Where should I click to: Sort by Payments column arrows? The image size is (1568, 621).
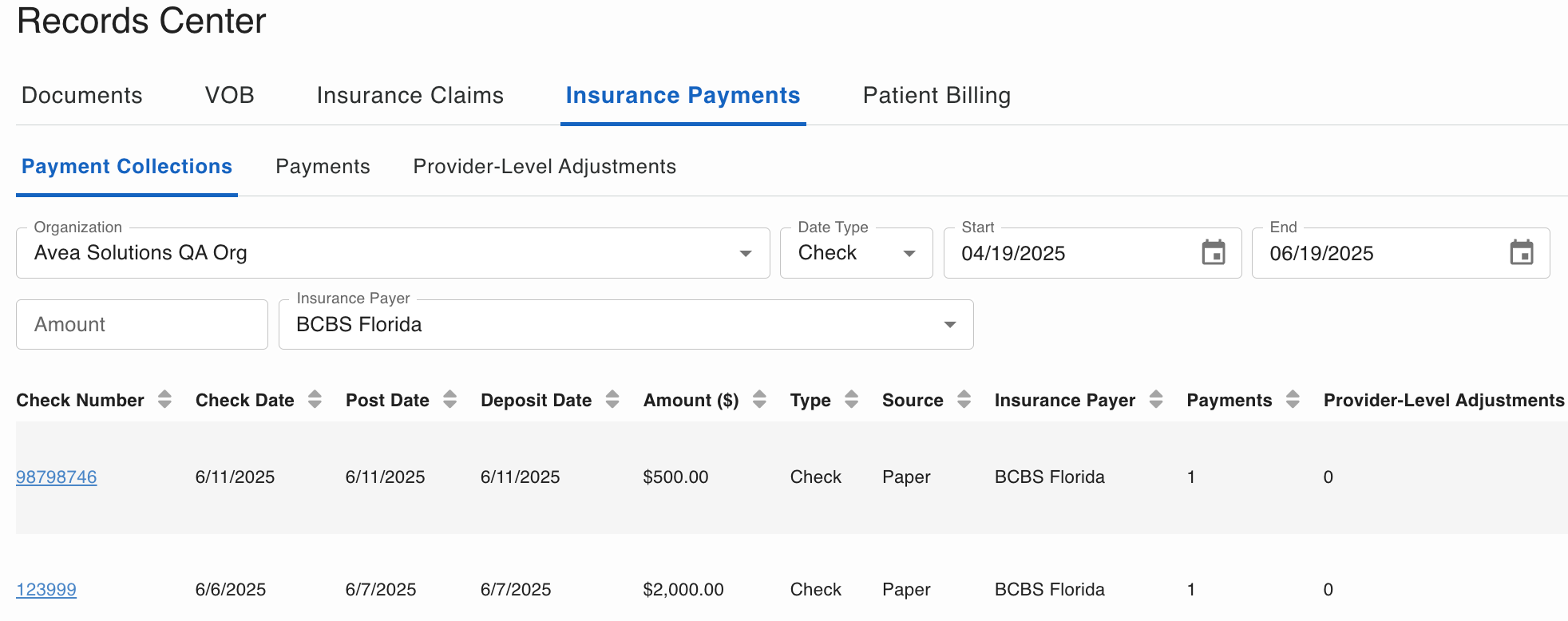pyautogui.click(x=1293, y=400)
